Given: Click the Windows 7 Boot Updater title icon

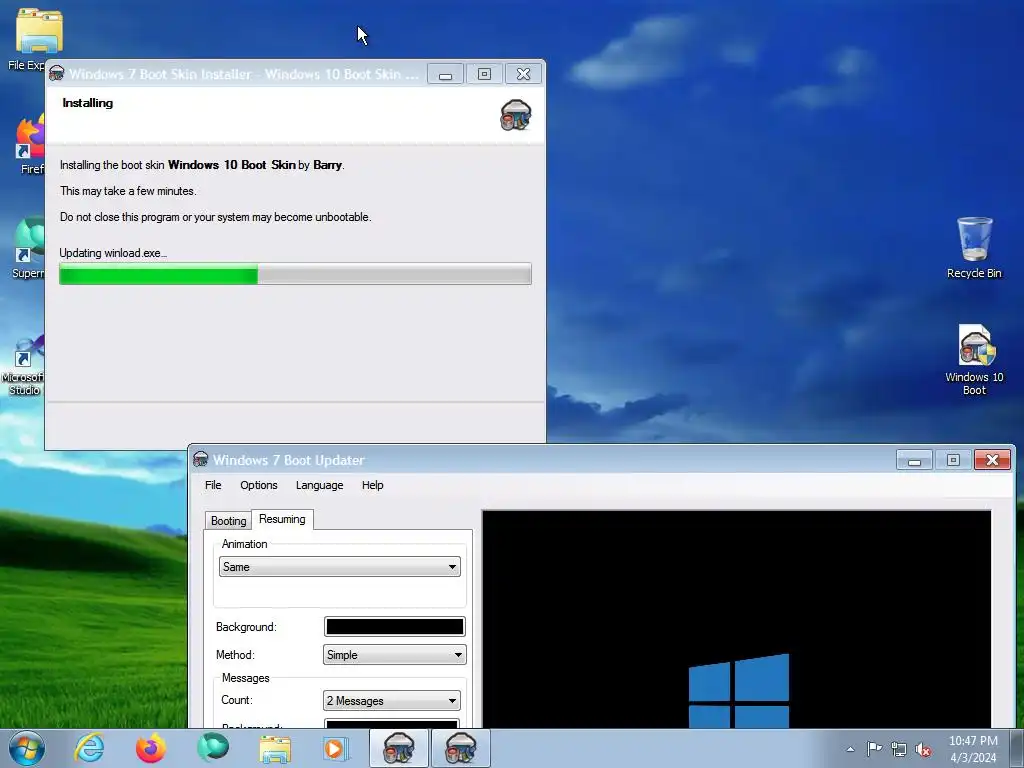Looking at the screenshot, I should click(200, 459).
